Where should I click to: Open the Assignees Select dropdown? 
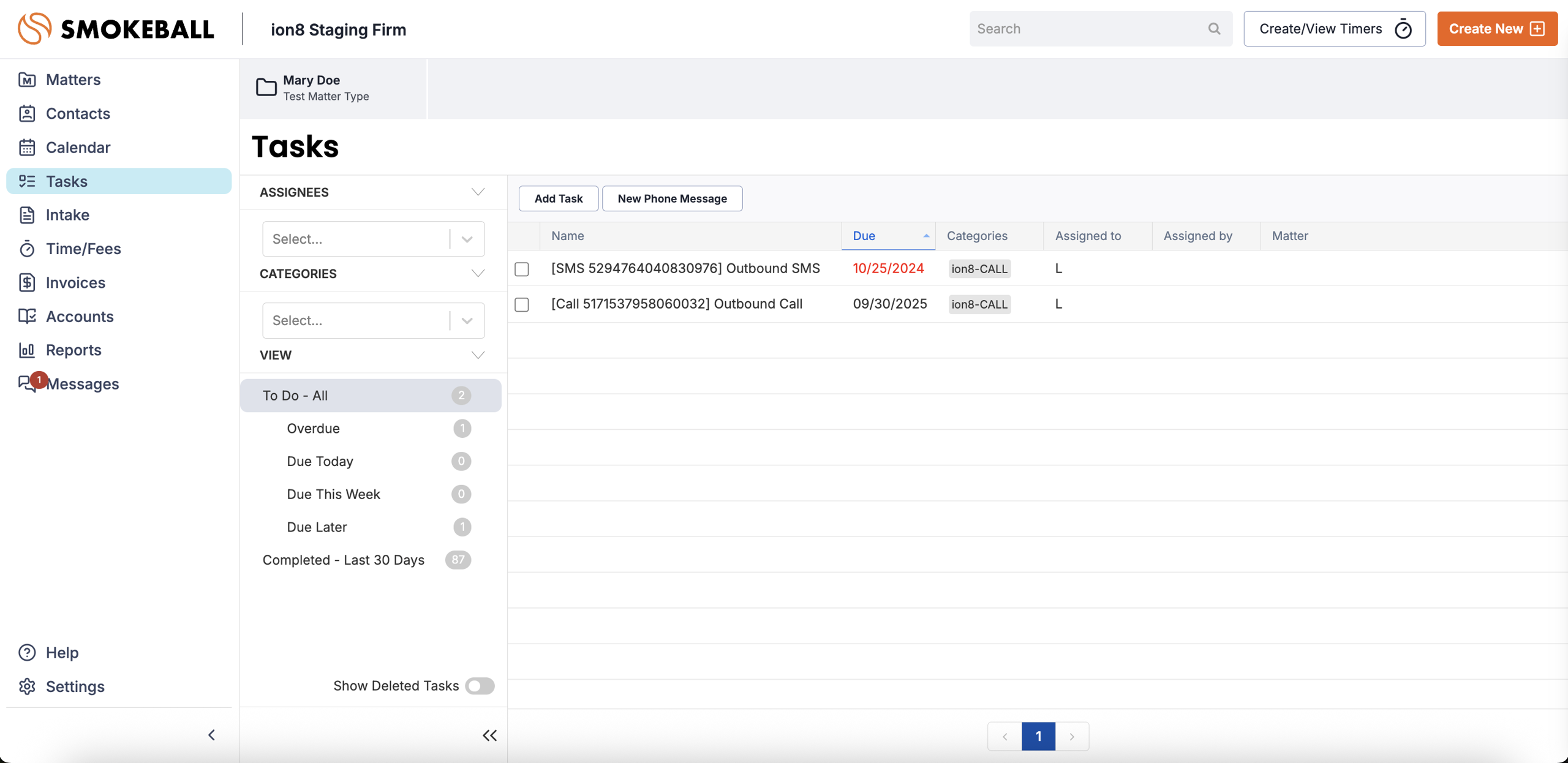373,239
